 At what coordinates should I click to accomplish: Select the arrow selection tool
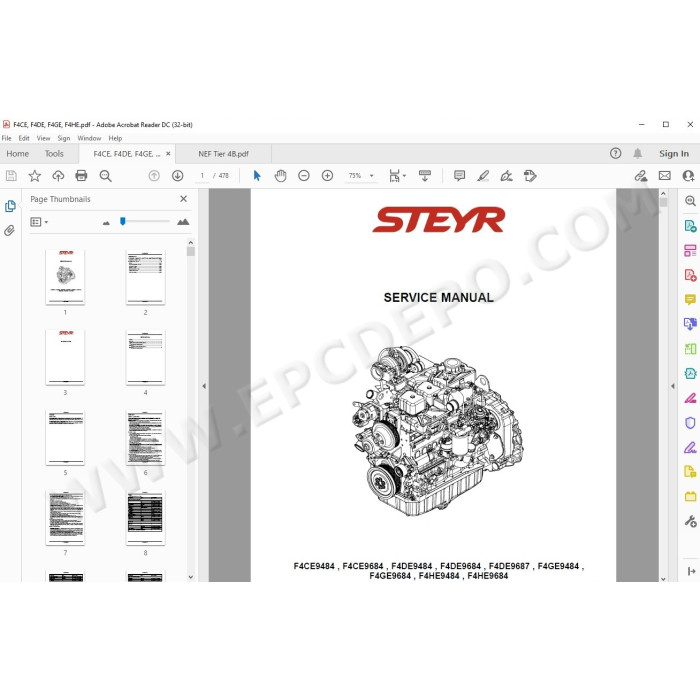257,176
